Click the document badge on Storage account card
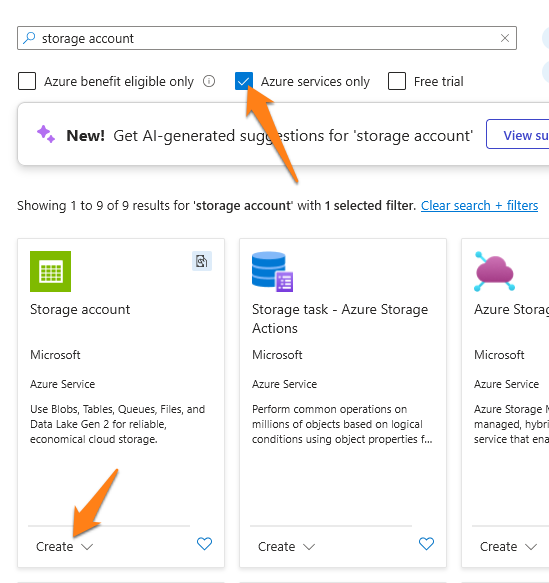549x583 pixels. [x=202, y=261]
